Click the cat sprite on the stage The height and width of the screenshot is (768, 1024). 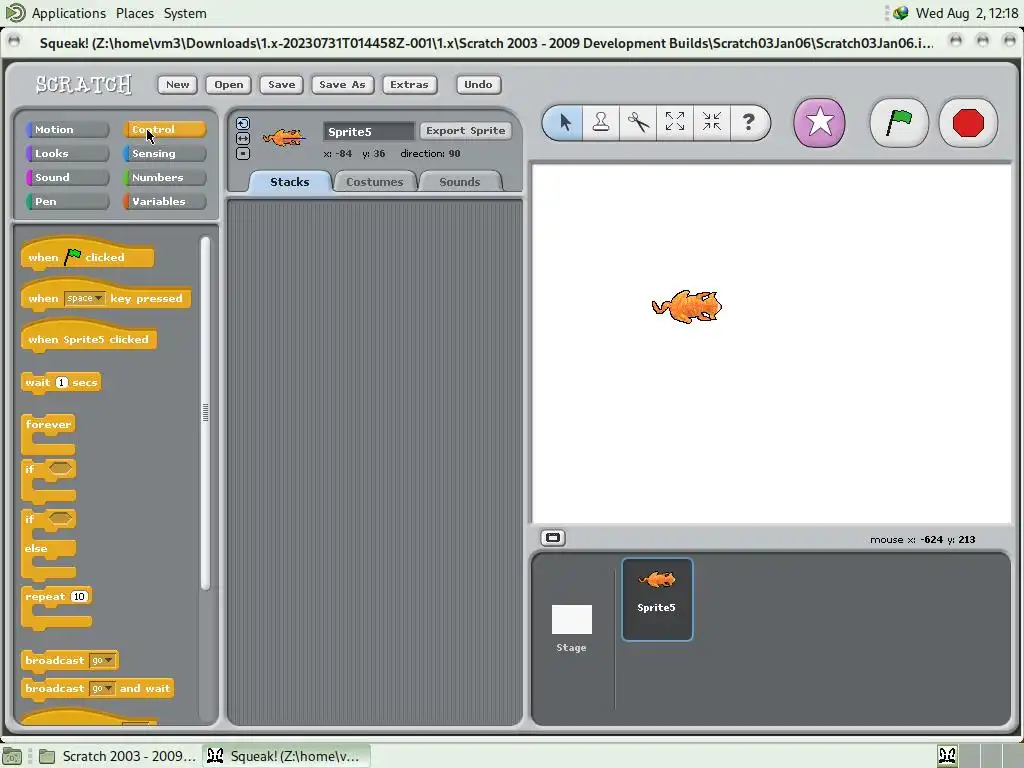click(x=687, y=307)
